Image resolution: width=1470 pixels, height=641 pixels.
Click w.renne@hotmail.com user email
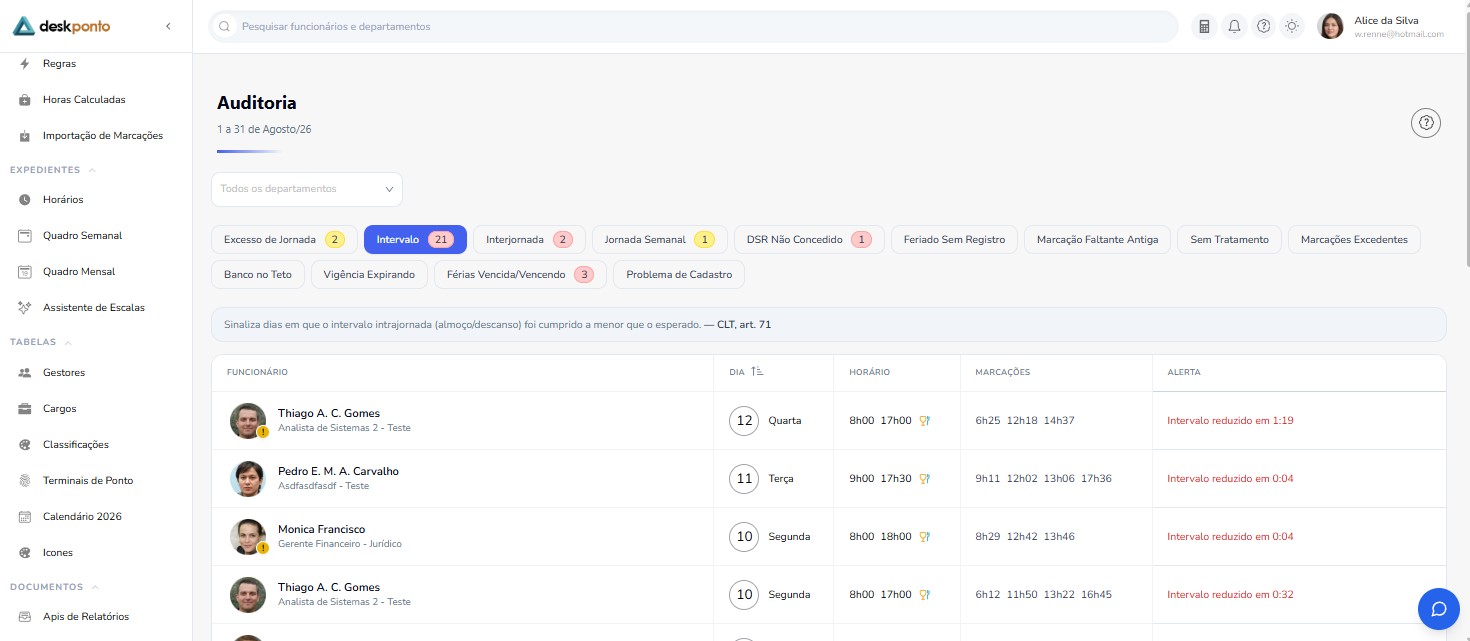1399,34
